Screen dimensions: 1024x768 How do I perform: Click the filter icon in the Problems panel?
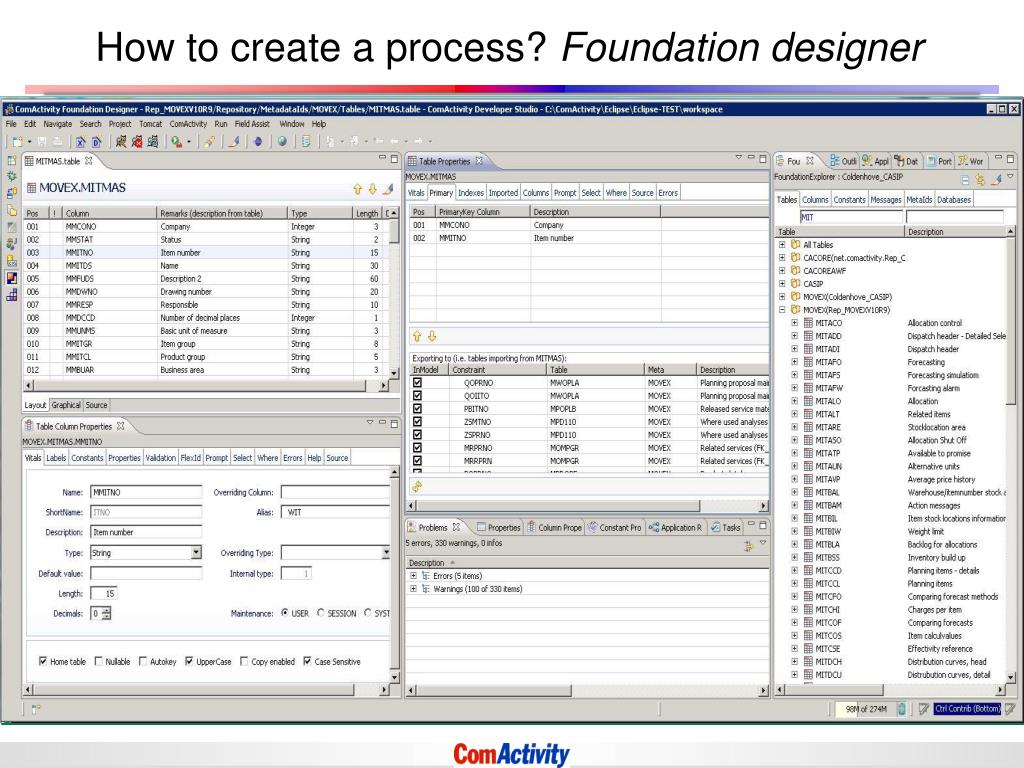click(748, 546)
